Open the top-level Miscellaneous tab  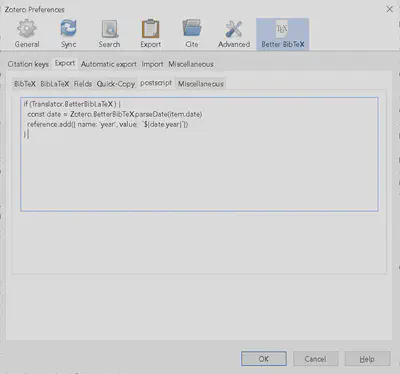point(191,64)
